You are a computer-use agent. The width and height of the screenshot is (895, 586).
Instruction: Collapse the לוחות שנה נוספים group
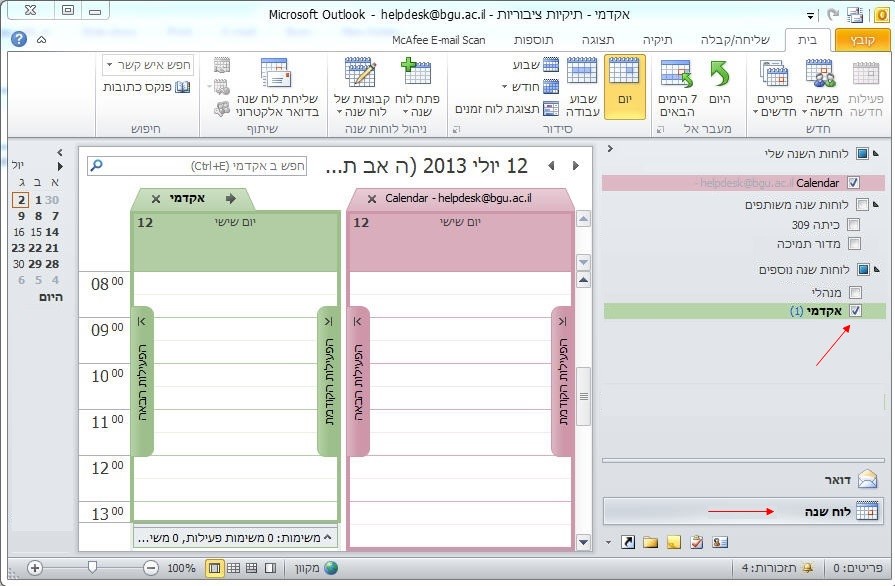877,269
